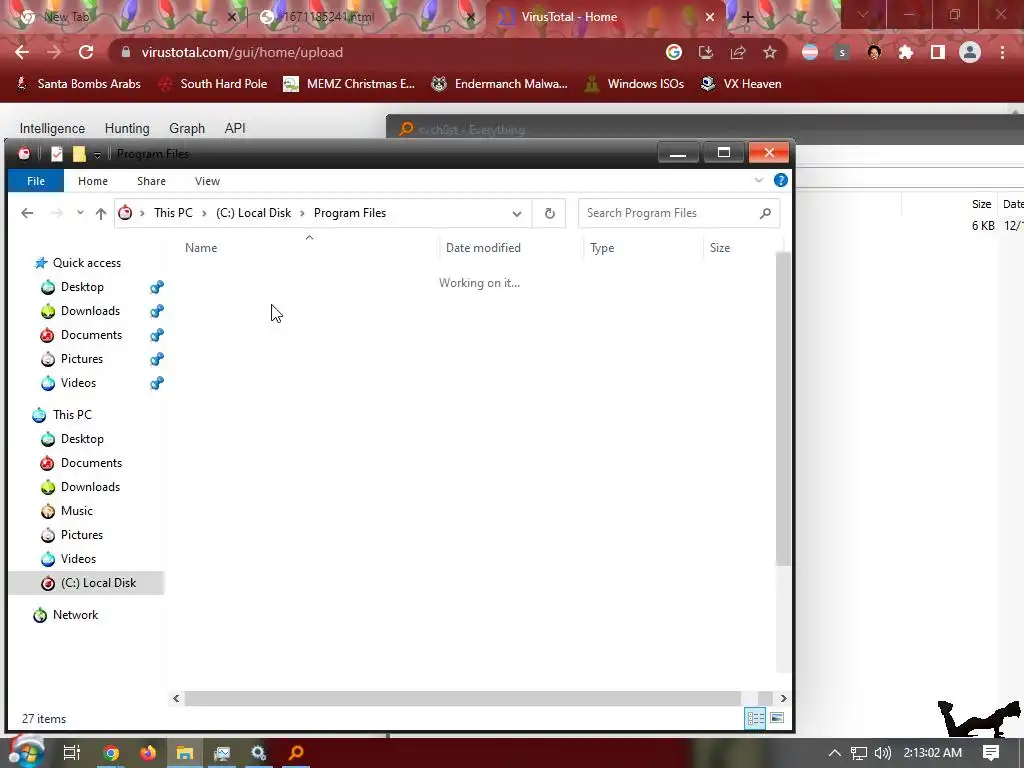Click the vertical scrollbar in Explorer
The width and height of the screenshot is (1024, 768).
pyautogui.click(x=783, y=408)
